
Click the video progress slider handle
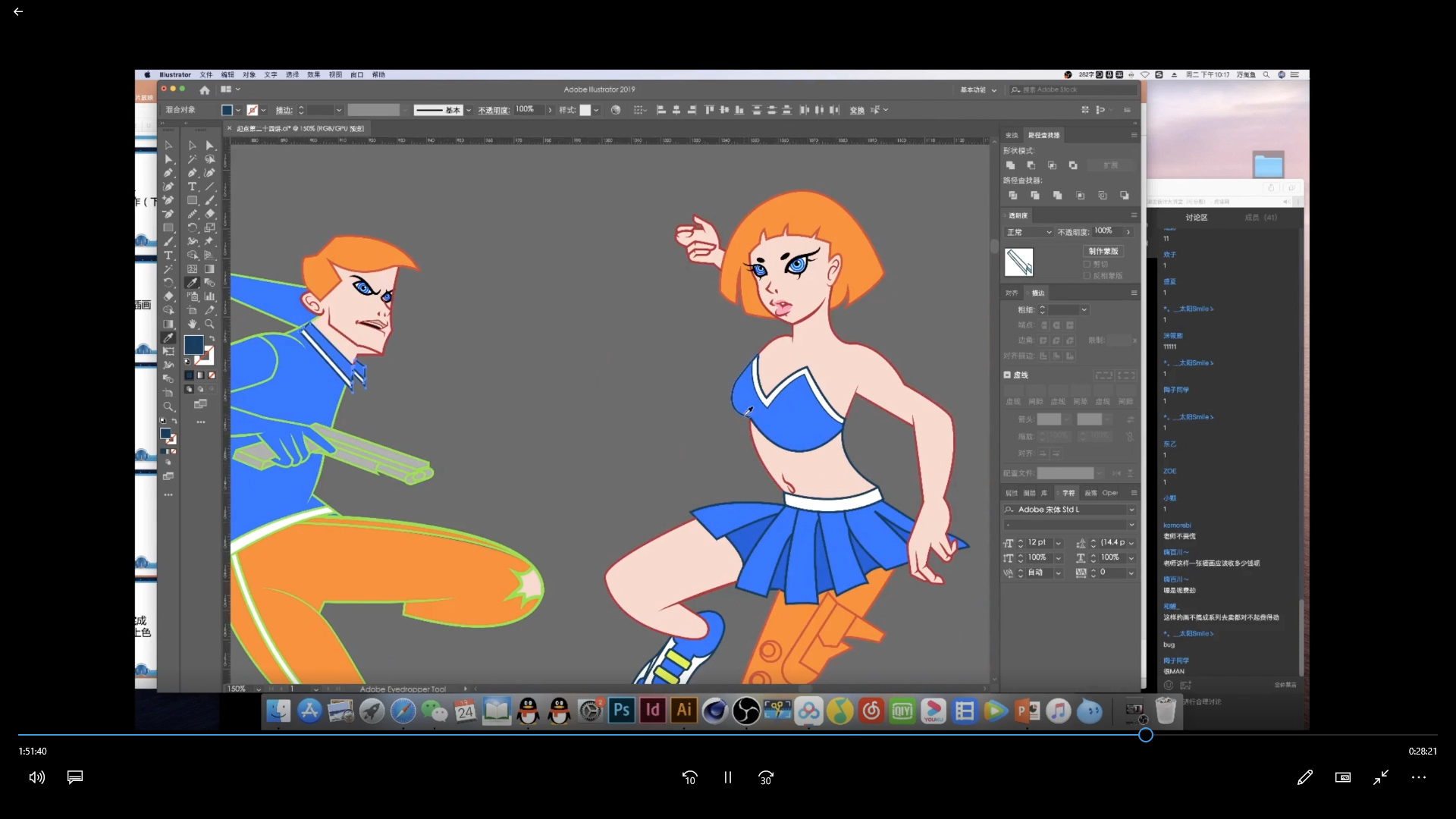point(1146,735)
